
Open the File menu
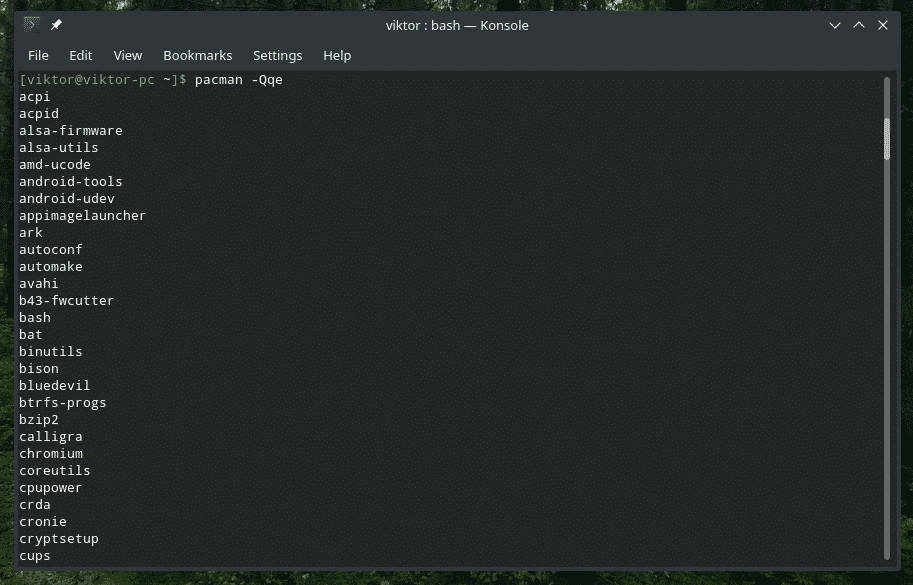(38, 55)
